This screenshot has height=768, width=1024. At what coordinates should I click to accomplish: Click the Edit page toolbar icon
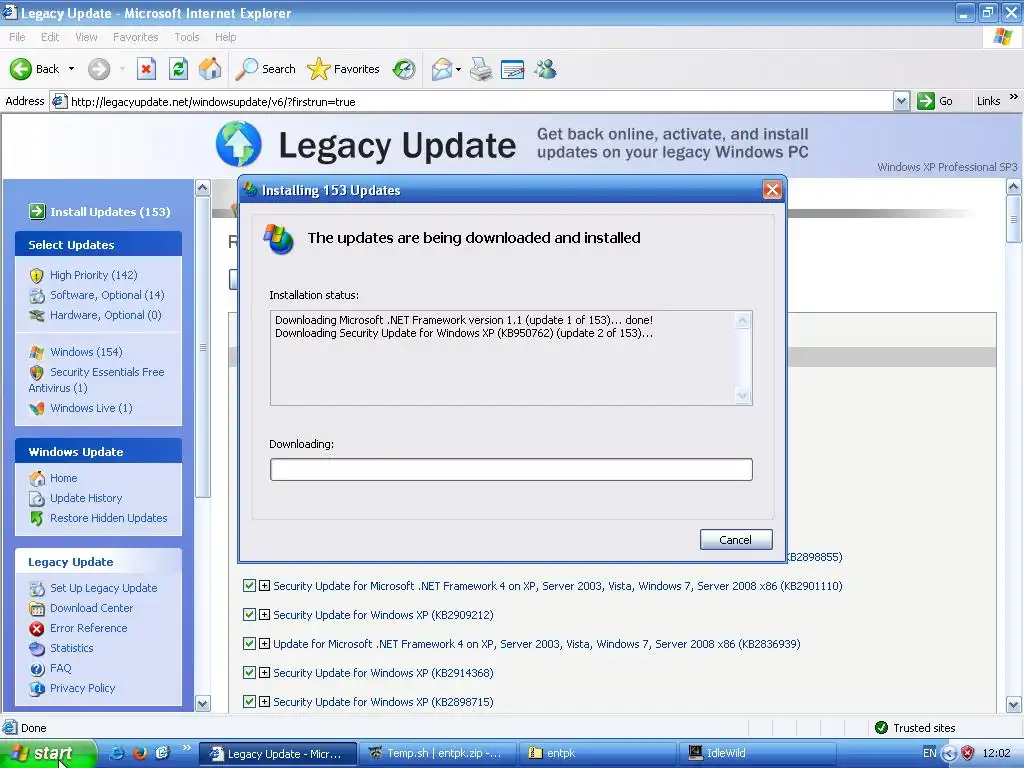click(513, 69)
